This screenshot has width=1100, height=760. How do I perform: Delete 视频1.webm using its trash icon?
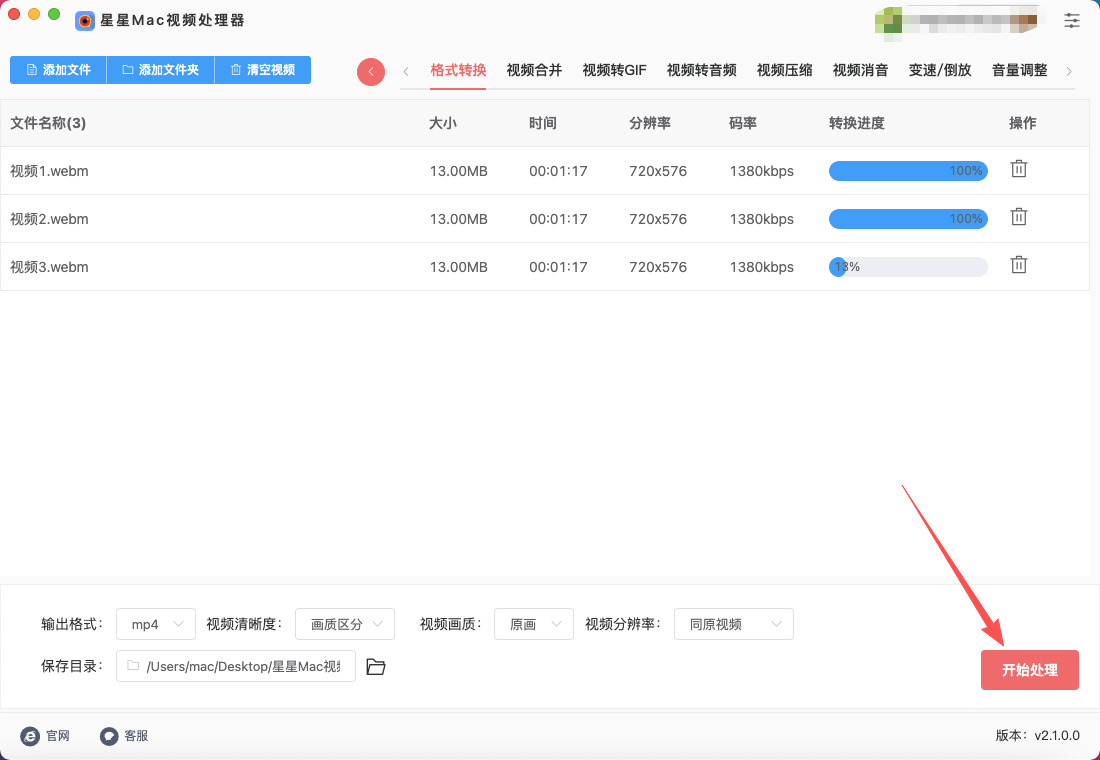pos(1018,169)
